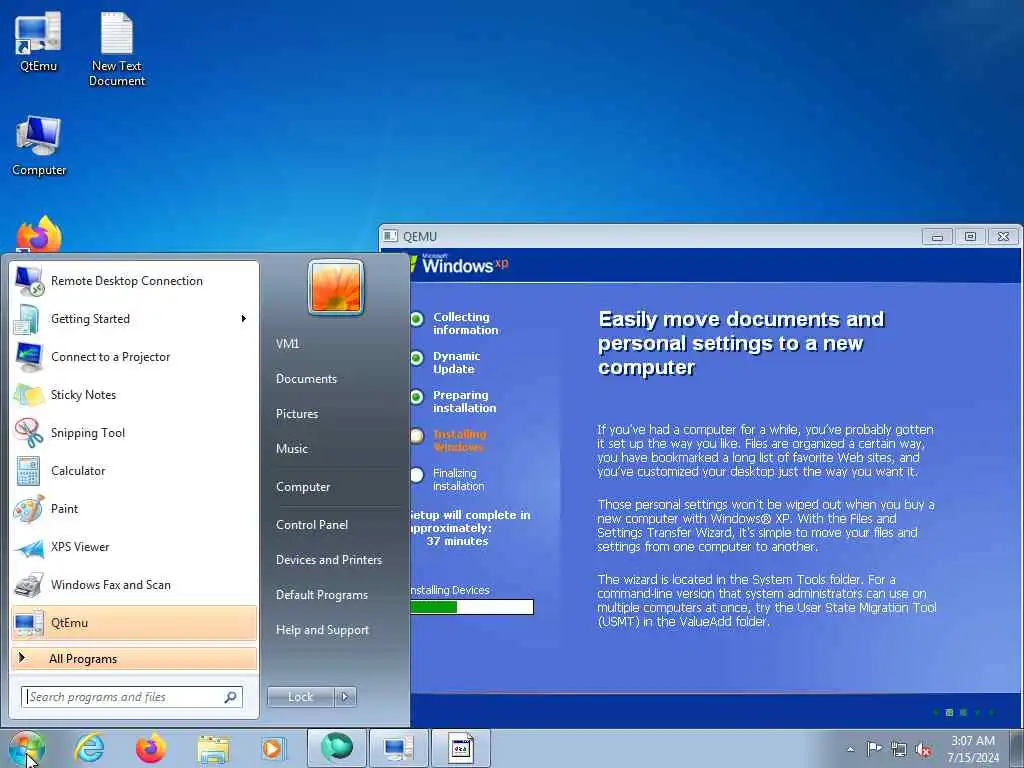
Task: Open the Getting Started icon
Action: pyautogui.click(x=29, y=319)
